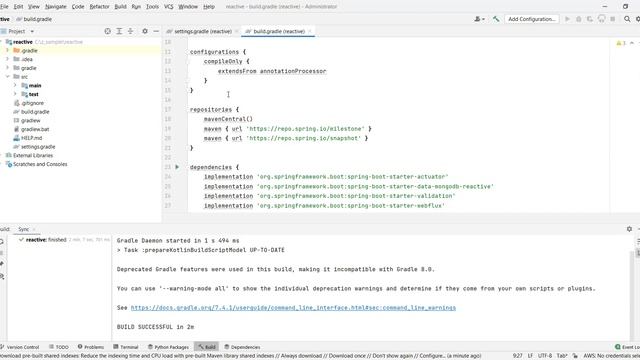Click Run with Coverage icon

pyautogui.click(x=590, y=19)
